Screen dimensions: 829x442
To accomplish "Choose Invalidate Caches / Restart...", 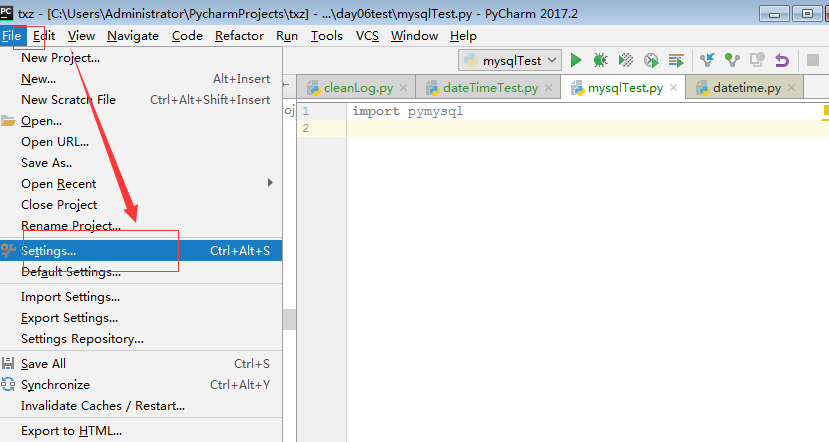I will click(x=141, y=406).
